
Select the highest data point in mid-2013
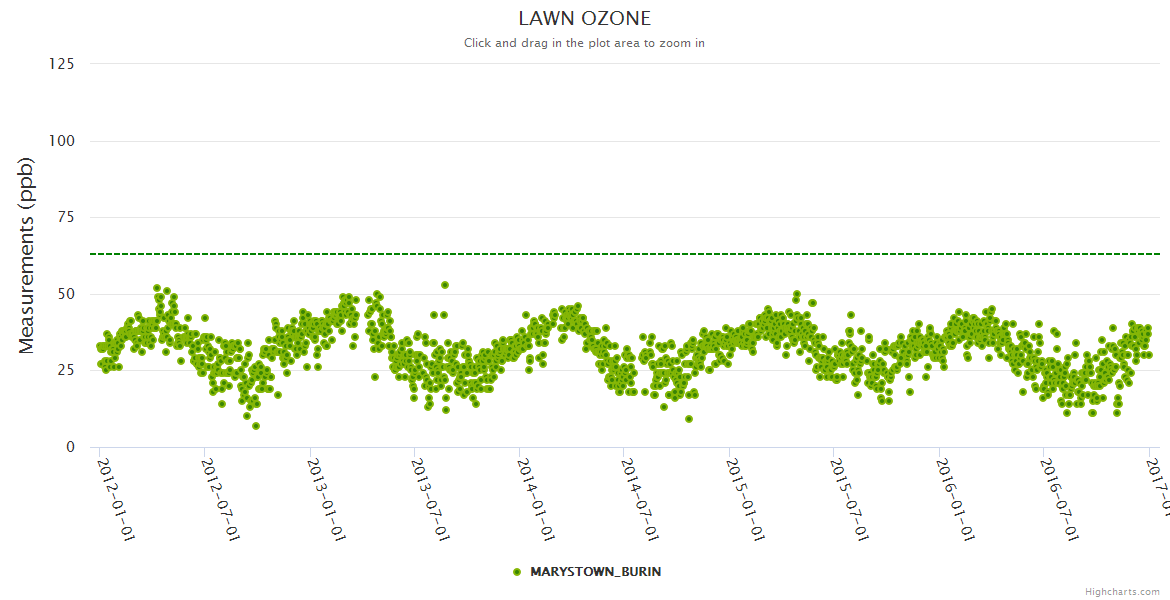click(445, 285)
